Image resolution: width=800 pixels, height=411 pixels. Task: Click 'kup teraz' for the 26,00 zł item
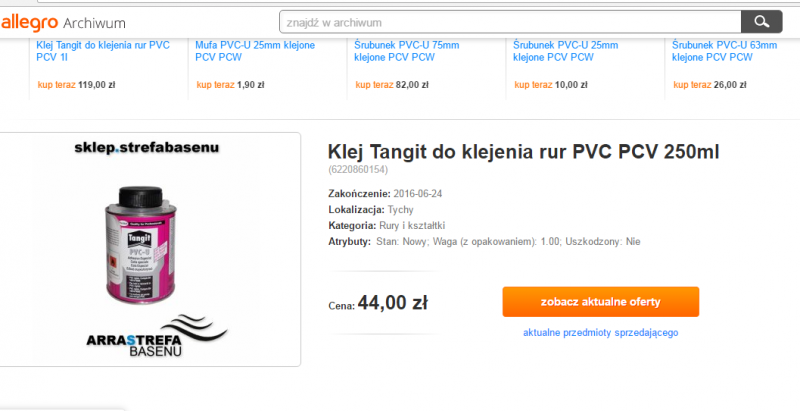pyautogui.click(x=692, y=85)
